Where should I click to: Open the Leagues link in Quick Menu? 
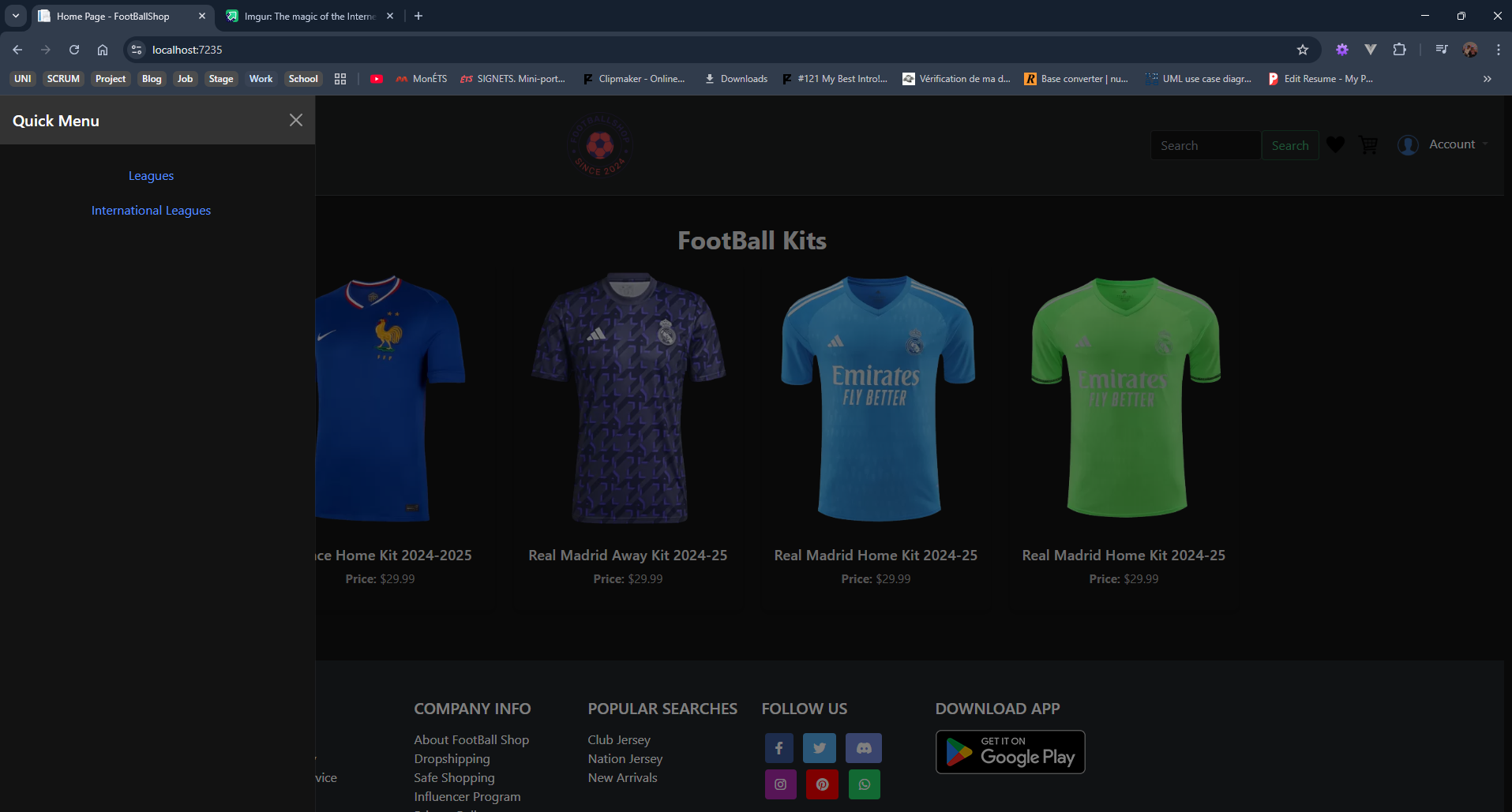click(x=151, y=176)
